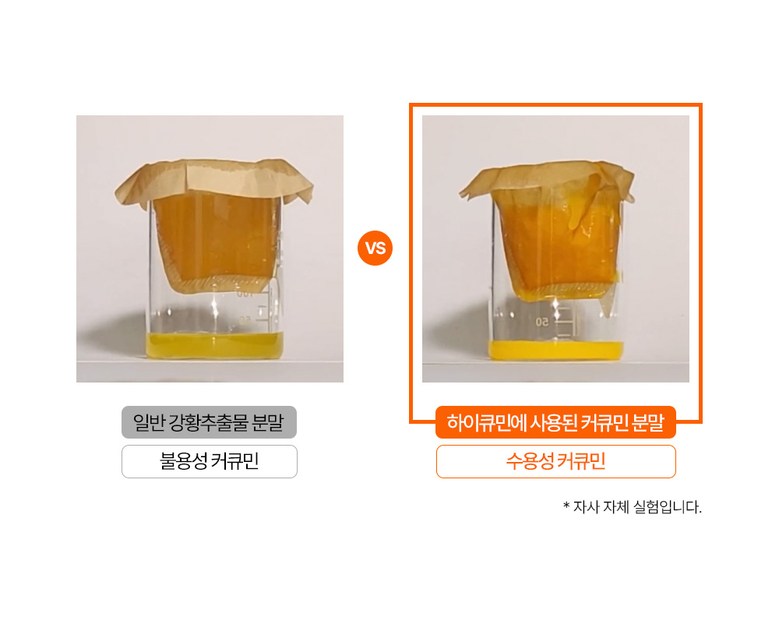Click the footnote 자사 자체 실험입니다
Viewport: 779px width, 624px height.
click(x=637, y=507)
